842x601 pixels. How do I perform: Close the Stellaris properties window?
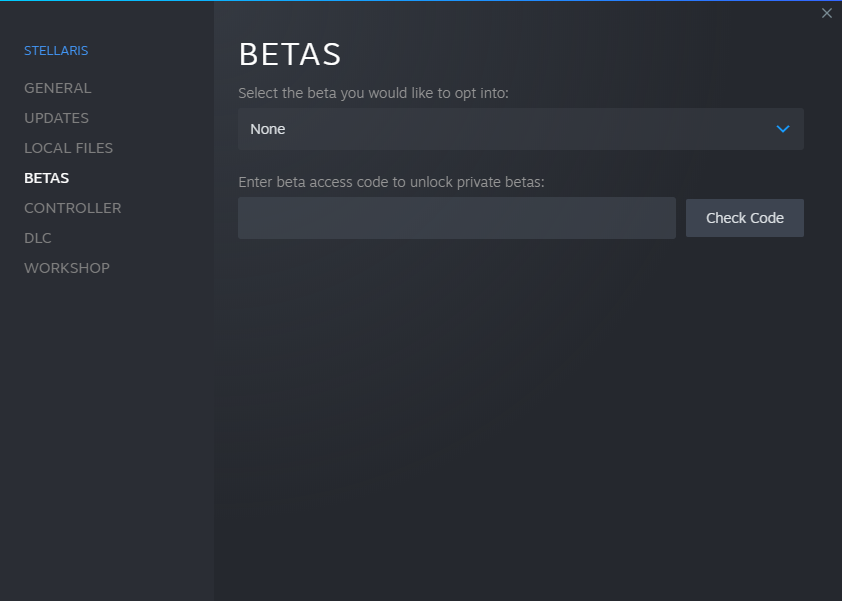(826, 13)
